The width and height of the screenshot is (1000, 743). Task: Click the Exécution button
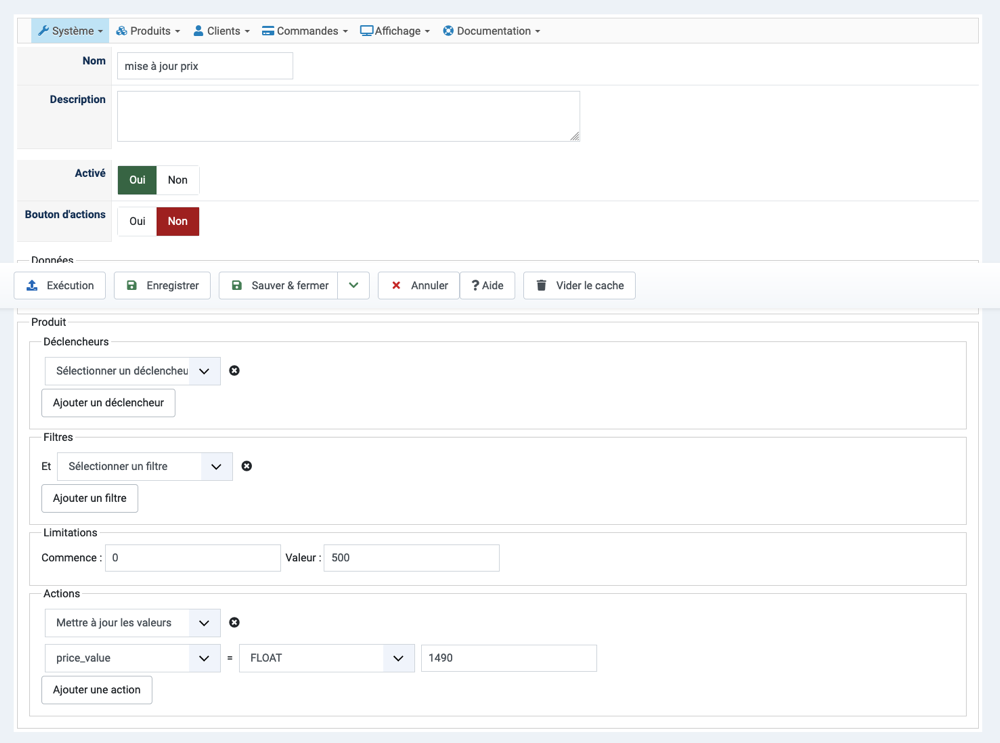tap(60, 285)
